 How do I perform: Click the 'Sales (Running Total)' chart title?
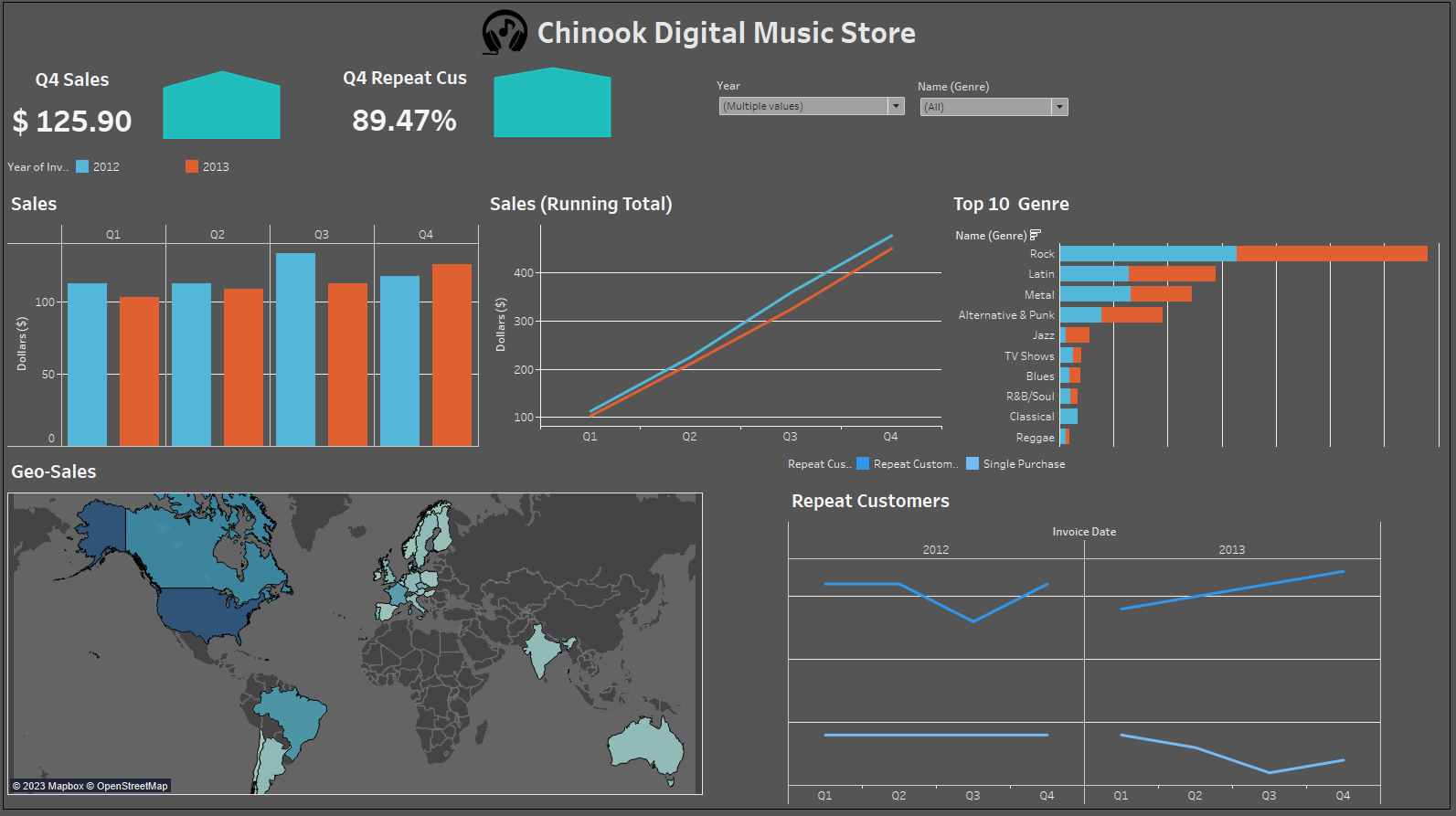[x=580, y=204]
